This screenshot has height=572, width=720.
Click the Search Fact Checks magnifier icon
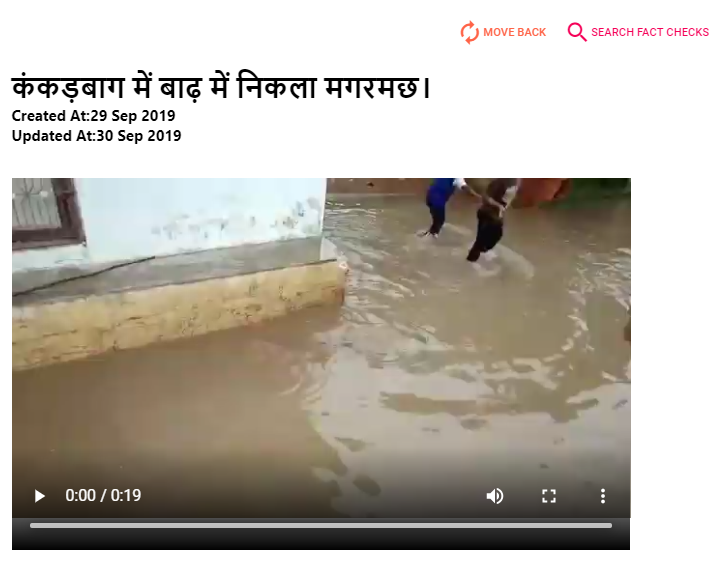pos(577,32)
